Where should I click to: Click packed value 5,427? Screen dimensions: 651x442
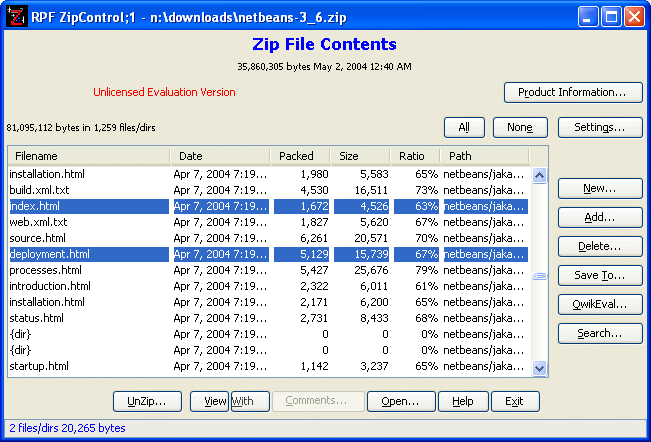pos(314,270)
